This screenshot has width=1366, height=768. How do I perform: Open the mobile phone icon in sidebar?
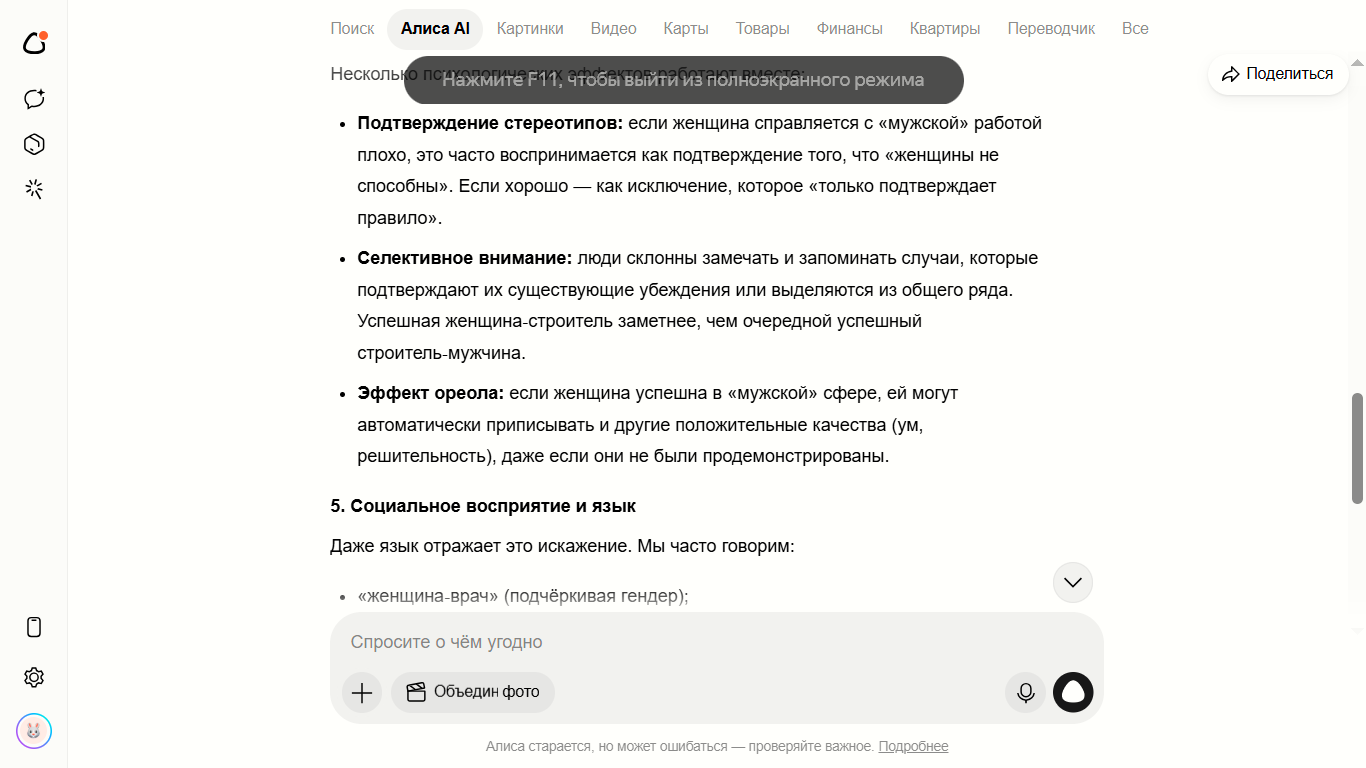(34, 627)
